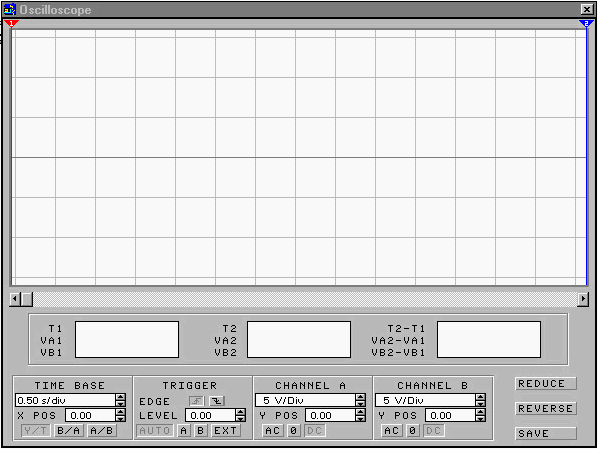The image size is (598, 449).
Task: Click the X POS value field
Action: click(90, 415)
